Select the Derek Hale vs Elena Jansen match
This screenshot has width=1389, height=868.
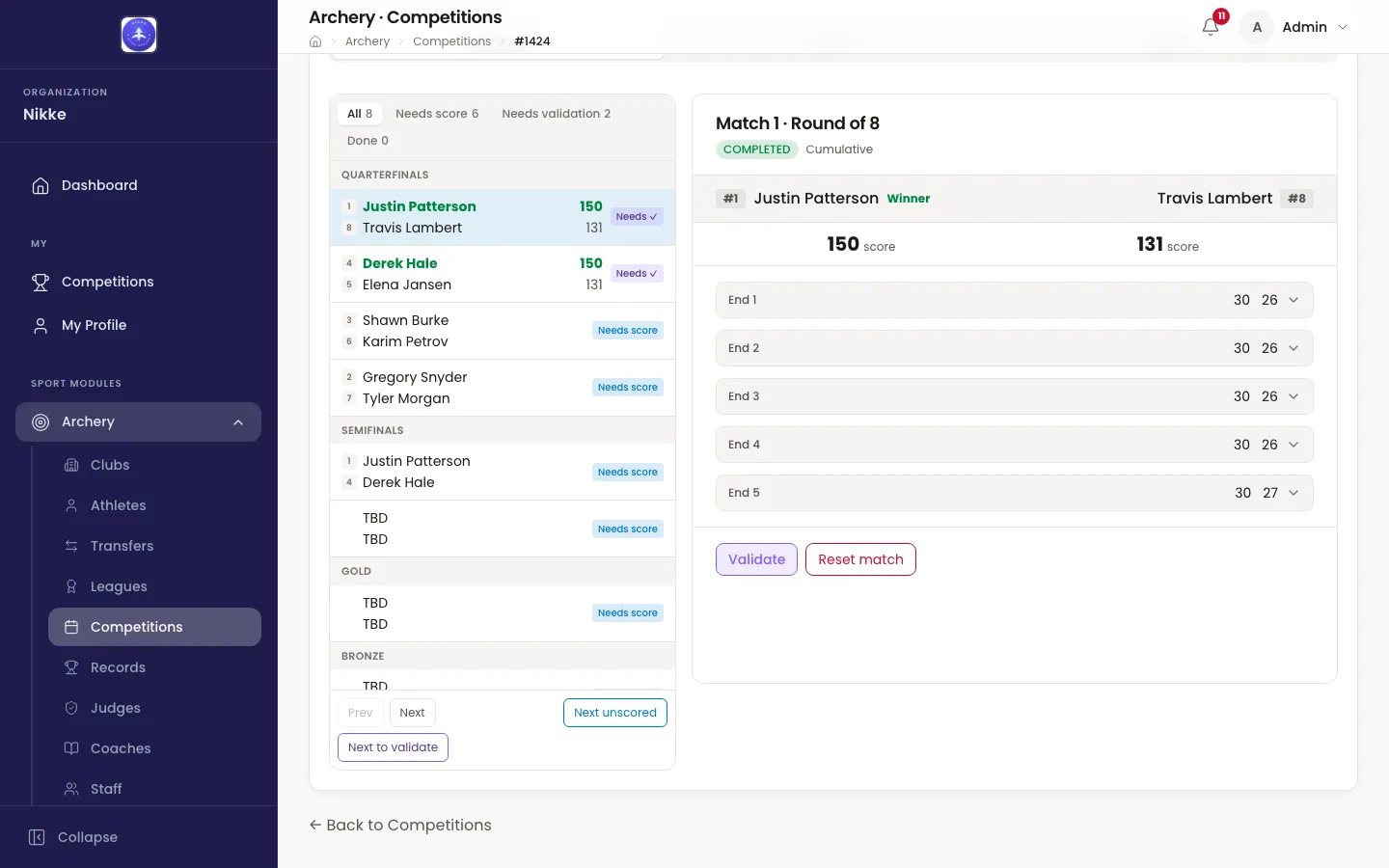(503, 274)
